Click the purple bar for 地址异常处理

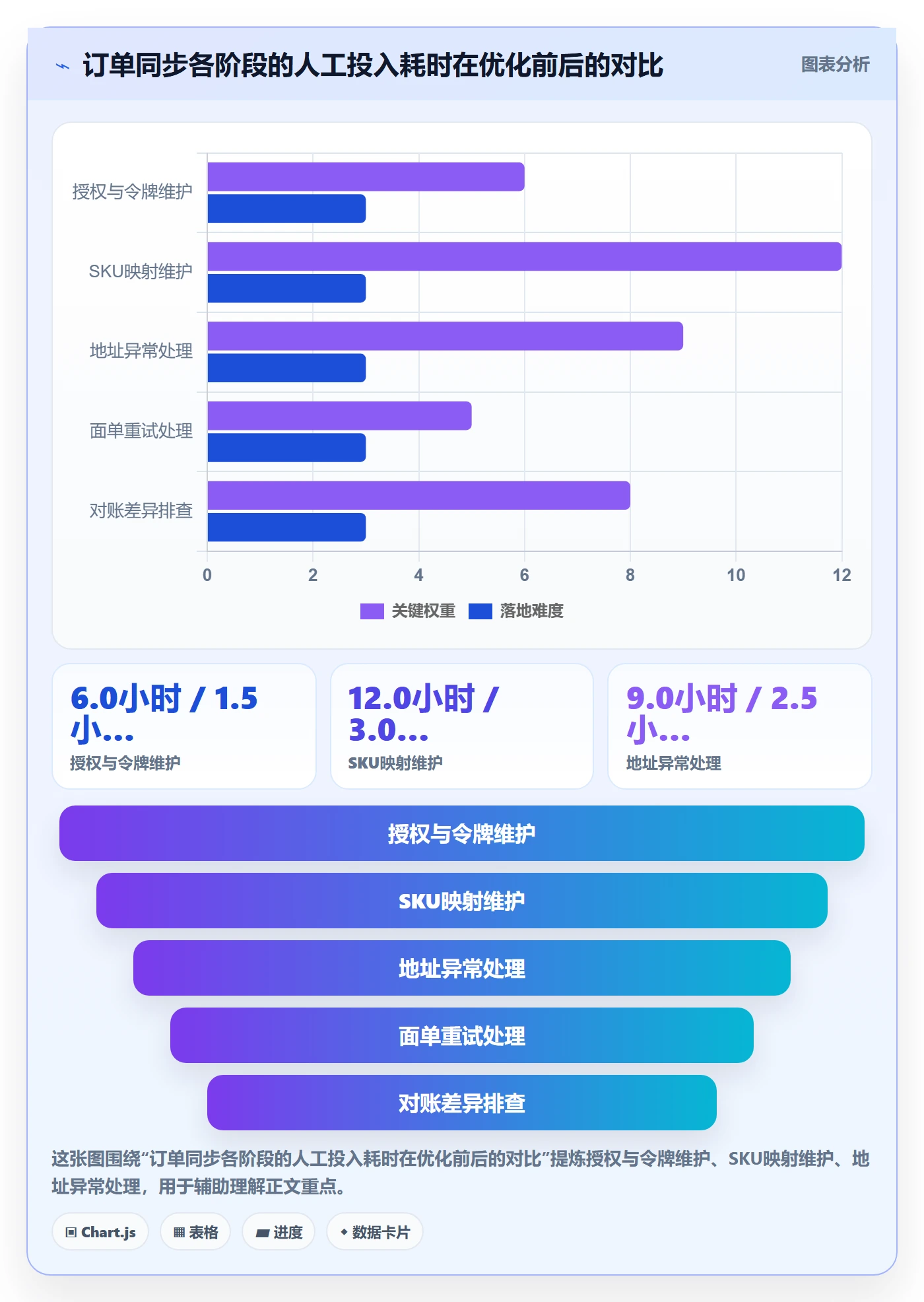(x=445, y=336)
